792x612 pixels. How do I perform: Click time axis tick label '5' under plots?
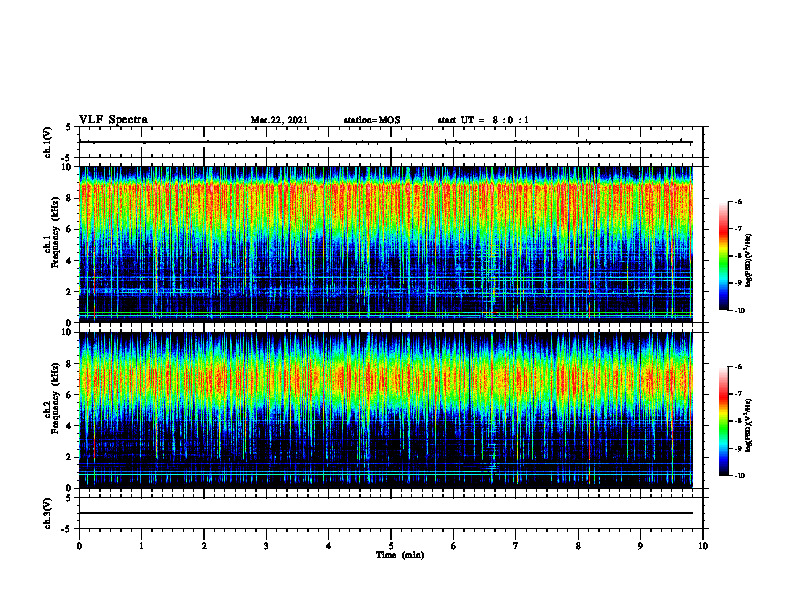pyautogui.click(x=391, y=546)
